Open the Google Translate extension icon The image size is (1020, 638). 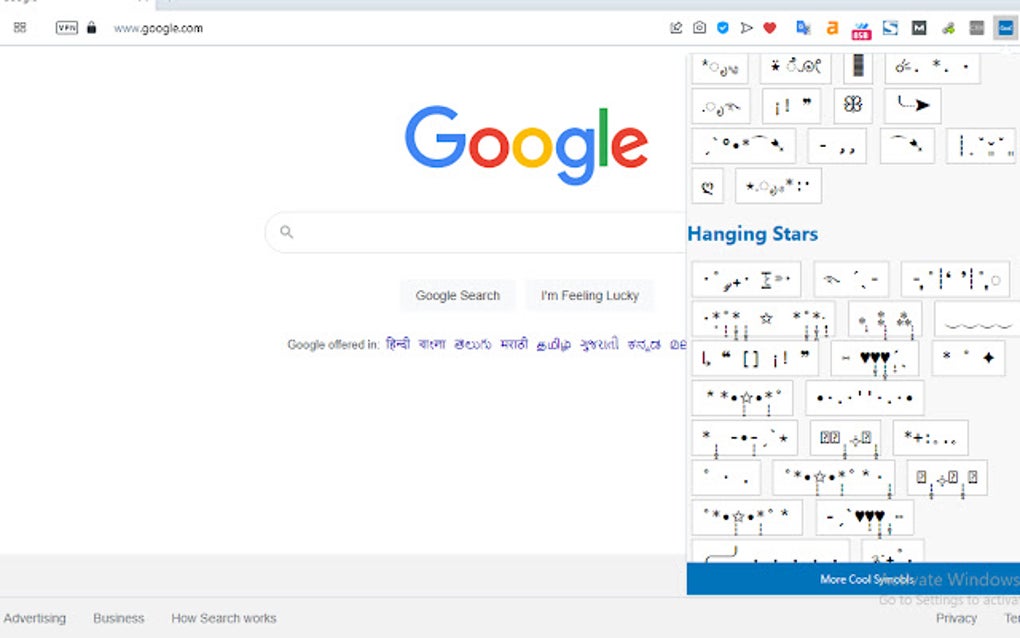pos(803,28)
